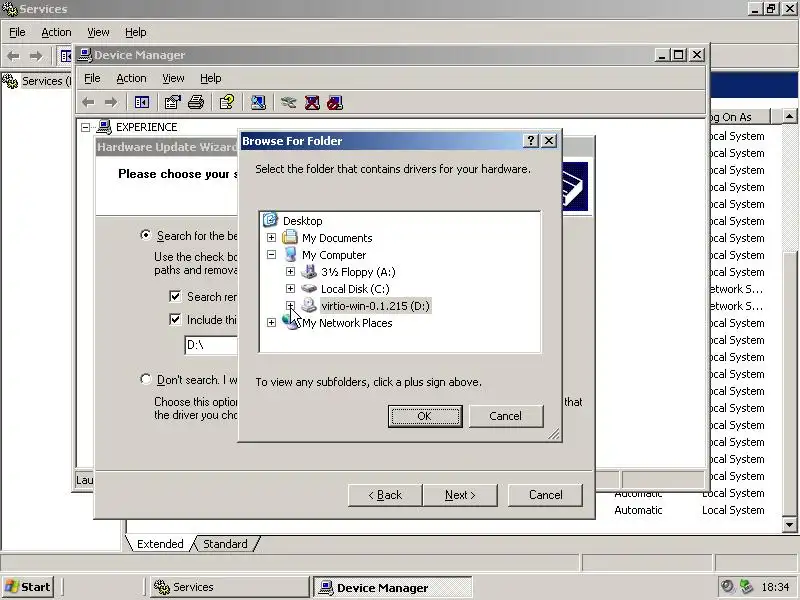Click Cancel in Hardware Update Wizard
The width and height of the screenshot is (800, 600).
point(545,495)
